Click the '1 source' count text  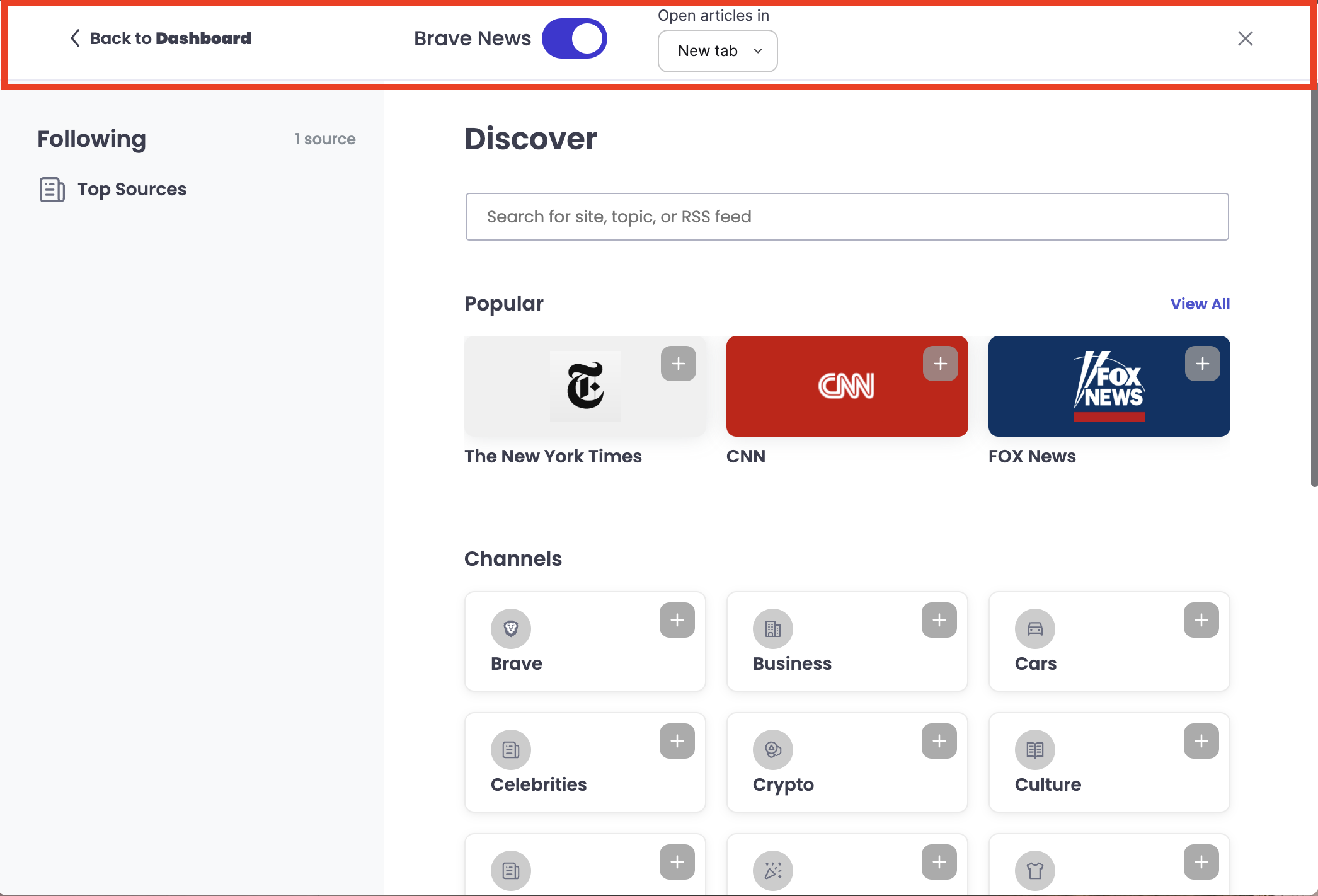point(325,139)
